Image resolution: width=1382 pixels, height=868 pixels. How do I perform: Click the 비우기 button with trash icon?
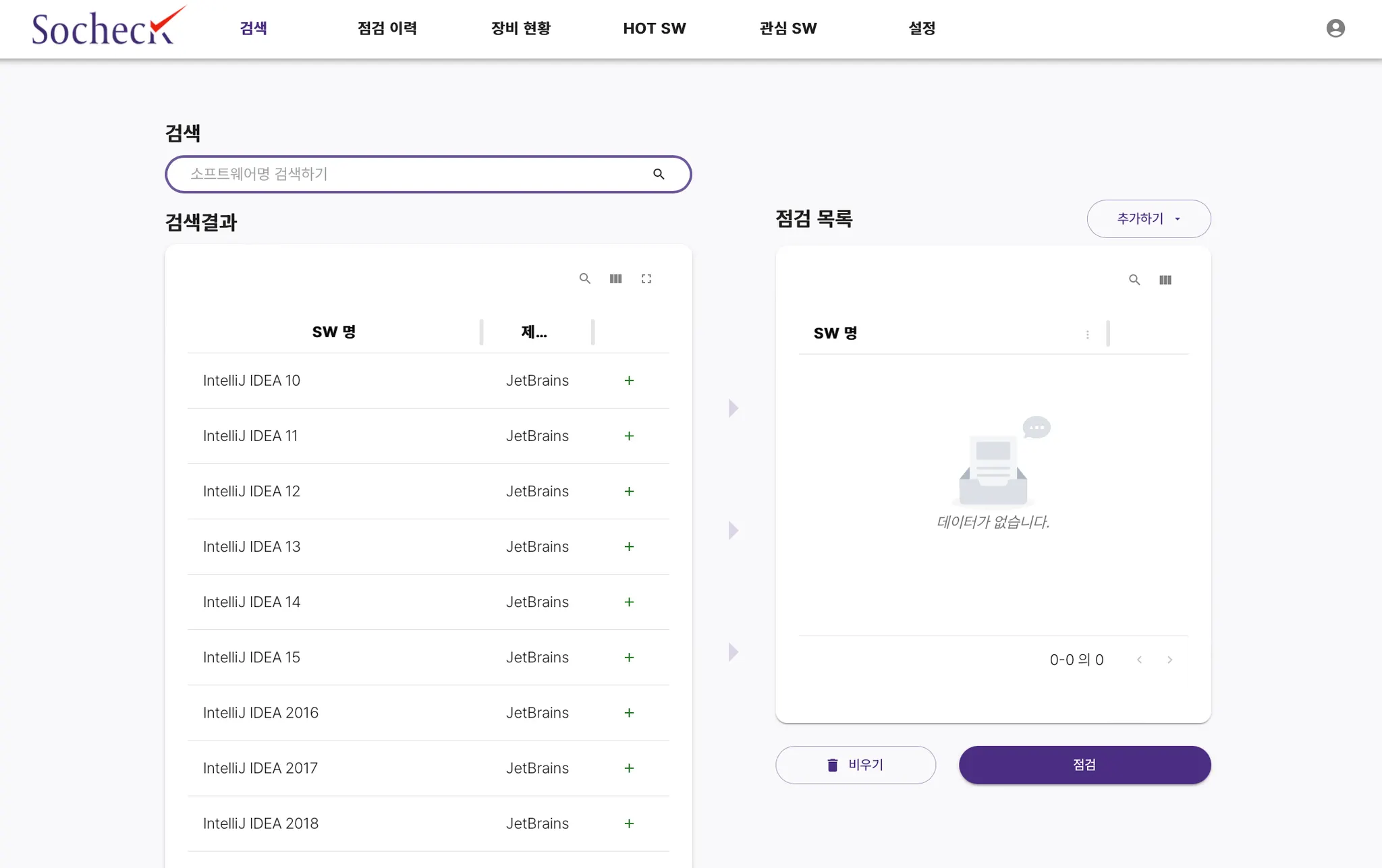855,765
